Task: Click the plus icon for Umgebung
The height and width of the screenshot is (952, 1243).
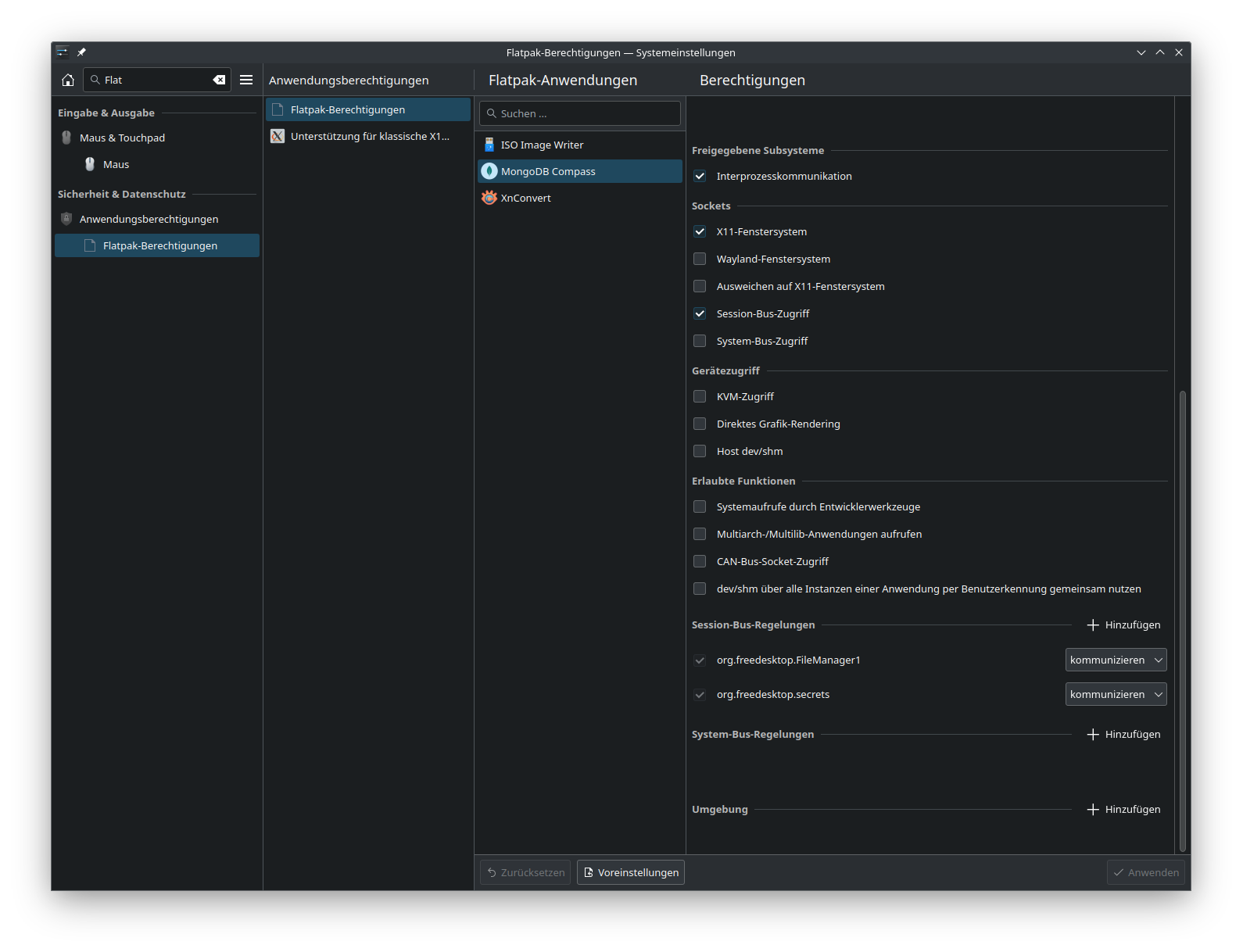Action: 1093,809
